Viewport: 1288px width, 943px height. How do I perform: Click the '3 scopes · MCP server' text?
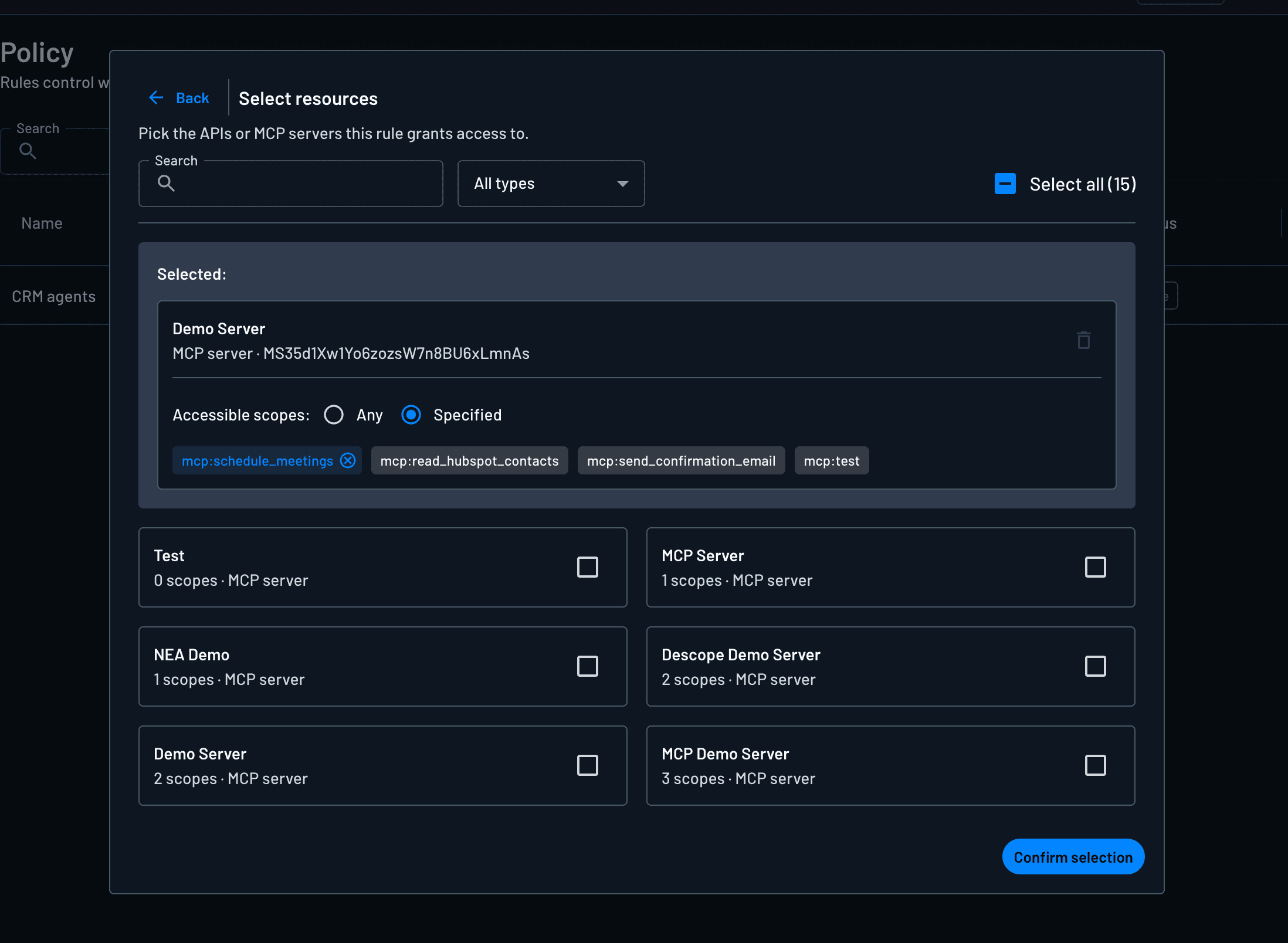pos(738,778)
